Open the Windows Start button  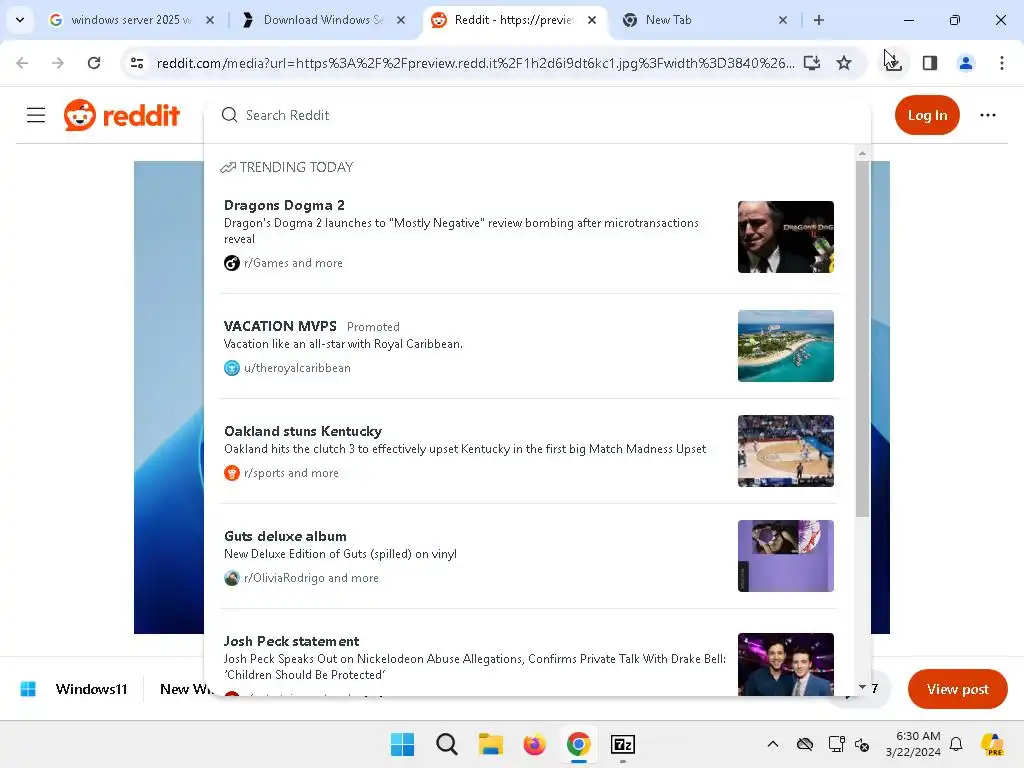pos(402,744)
